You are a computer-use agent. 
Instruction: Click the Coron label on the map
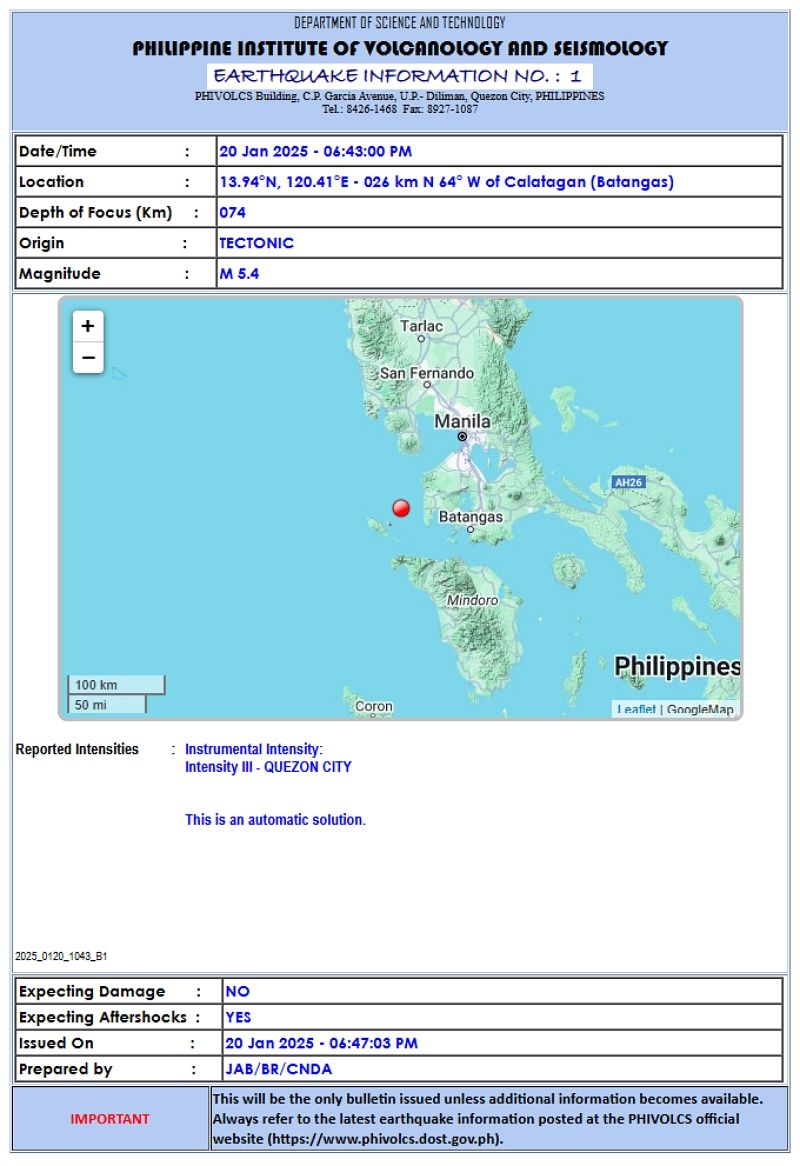click(372, 706)
